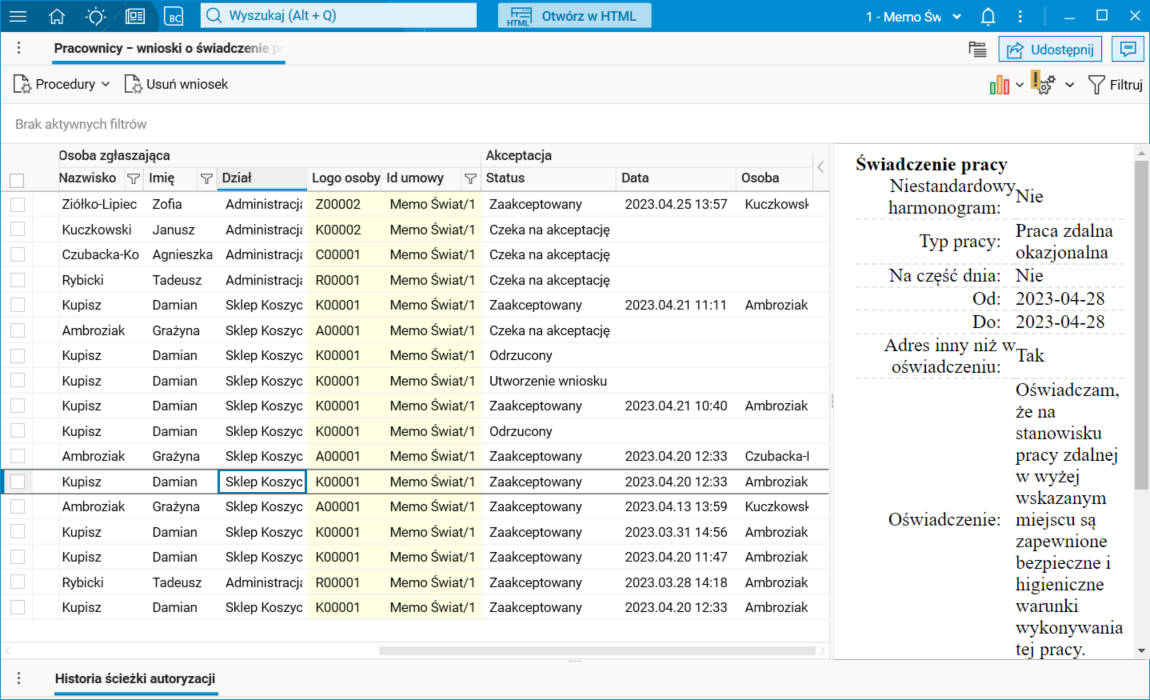
Task: Filter the Imię column
Action: point(206,178)
